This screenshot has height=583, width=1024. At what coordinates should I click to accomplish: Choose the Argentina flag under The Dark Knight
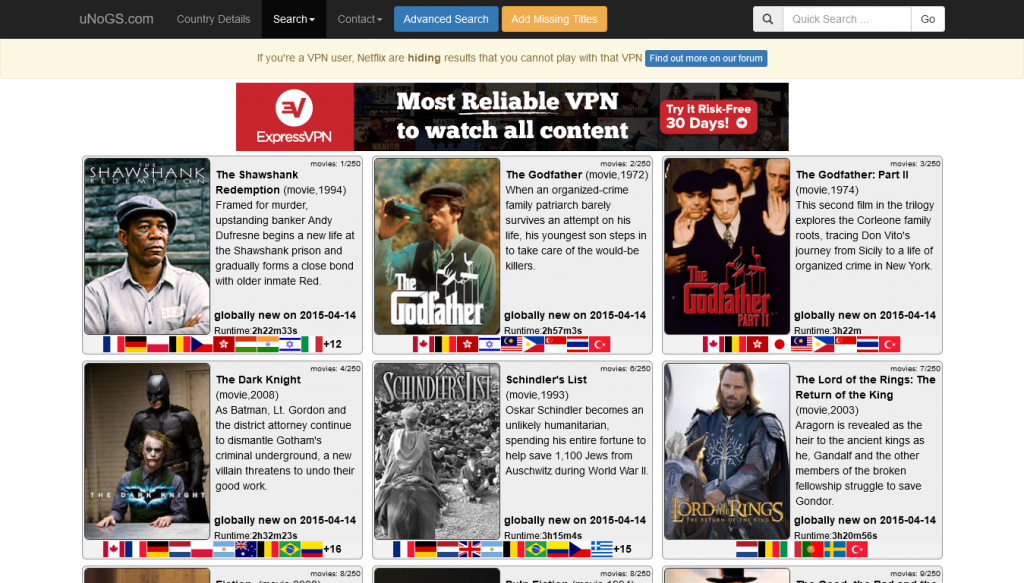[x=224, y=549]
